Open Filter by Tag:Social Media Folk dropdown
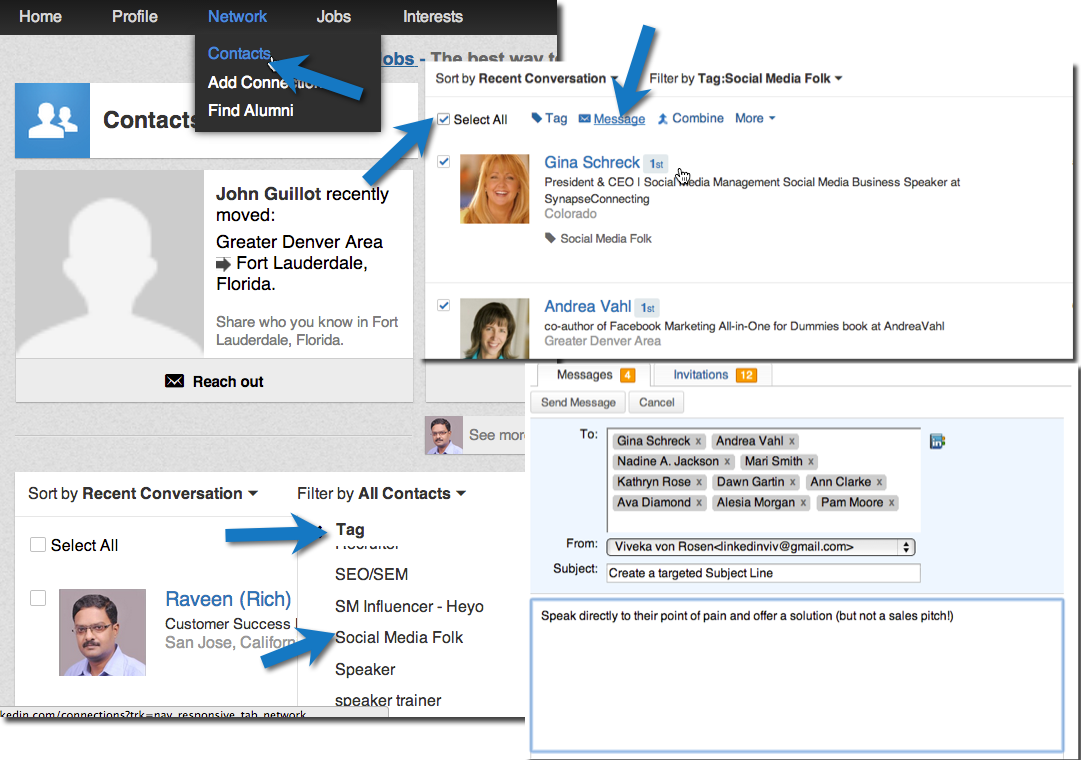Image resolution: width=1081 pixels, height=760 pixels. coord(745,79)
